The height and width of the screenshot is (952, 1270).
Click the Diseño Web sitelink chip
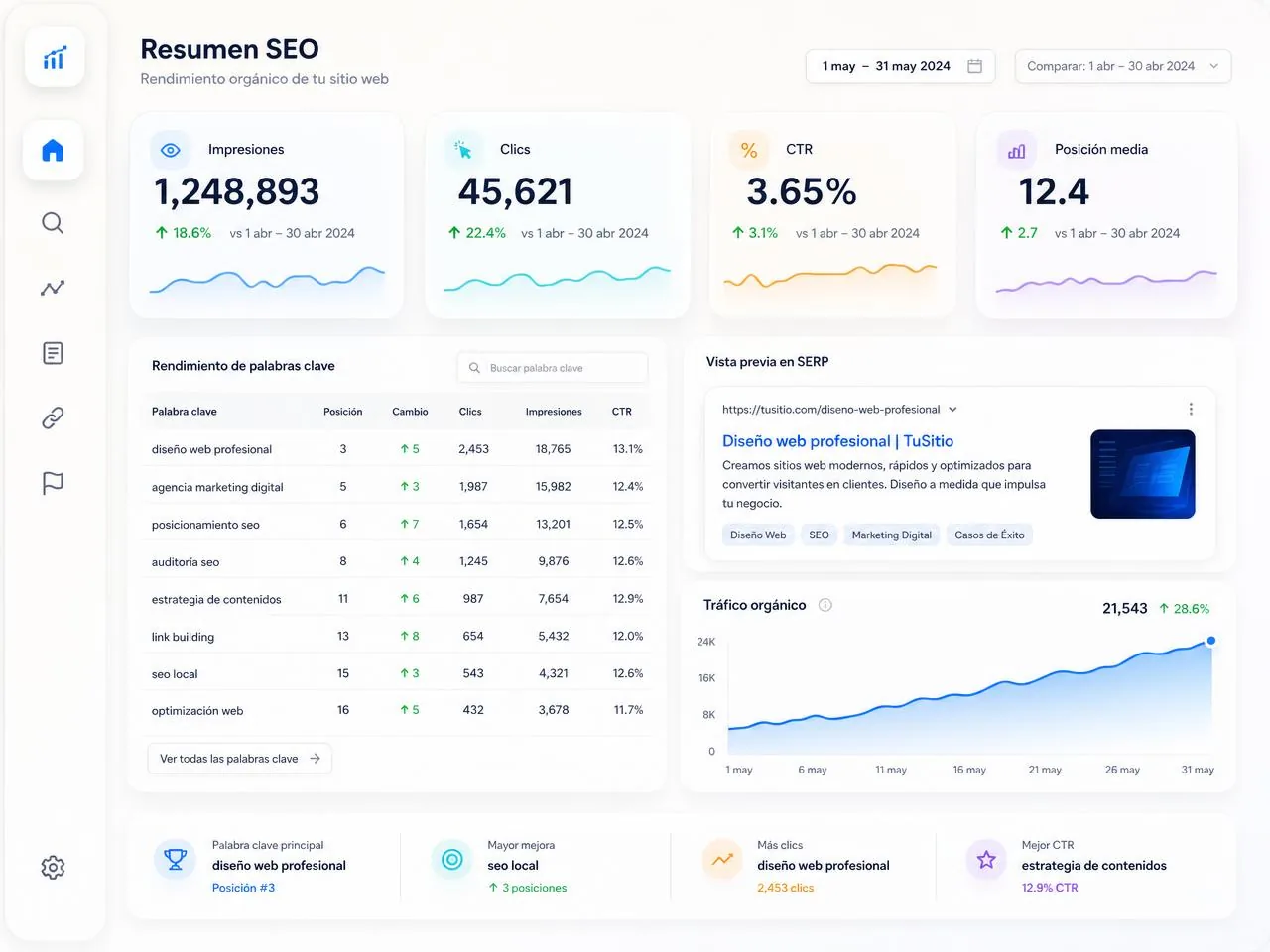click(x=758, y=535)
